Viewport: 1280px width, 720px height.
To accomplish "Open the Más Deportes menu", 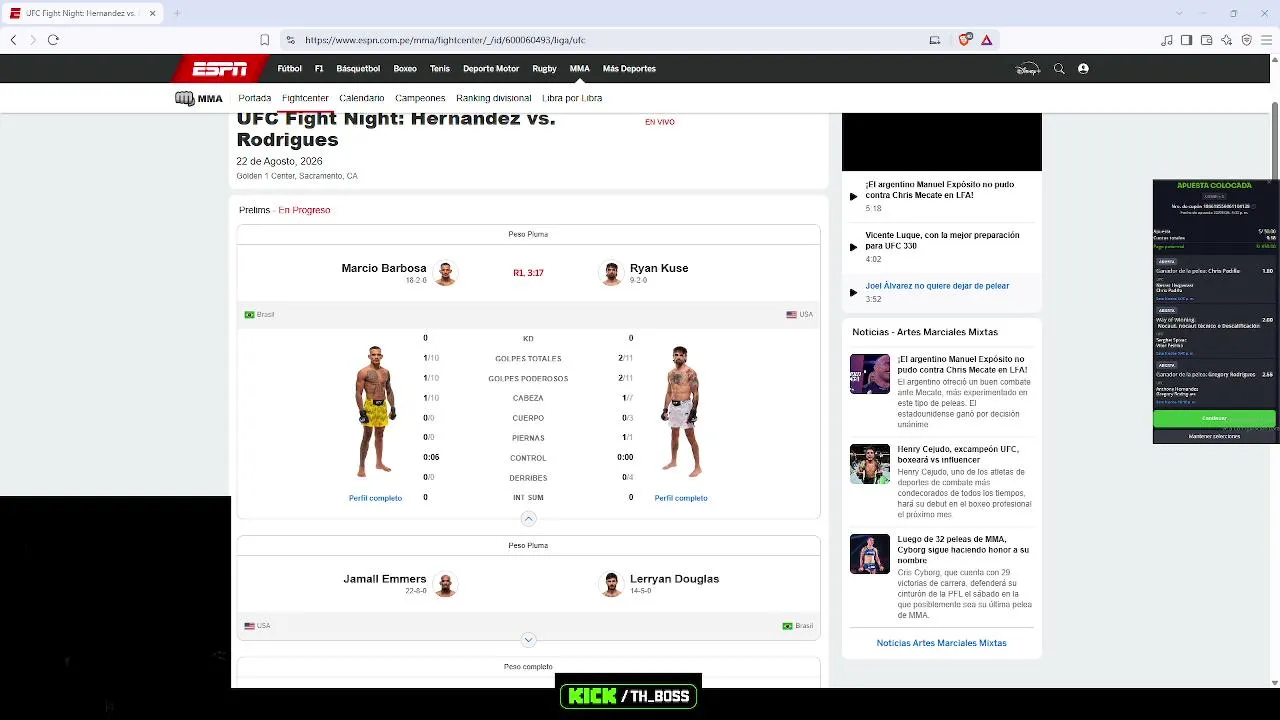I will click(x=629, y=69).
